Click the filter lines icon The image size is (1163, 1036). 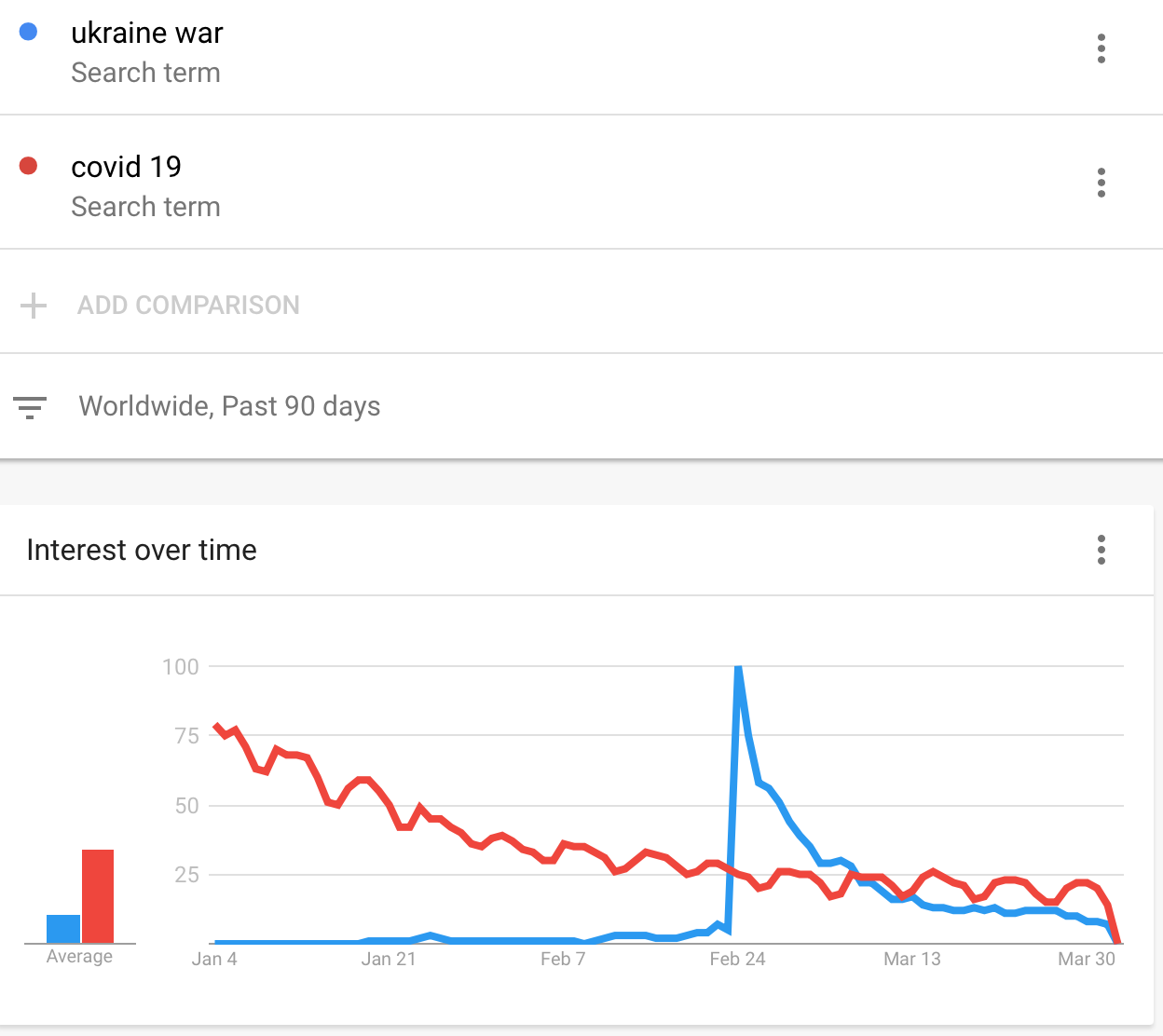pos(30,407)
